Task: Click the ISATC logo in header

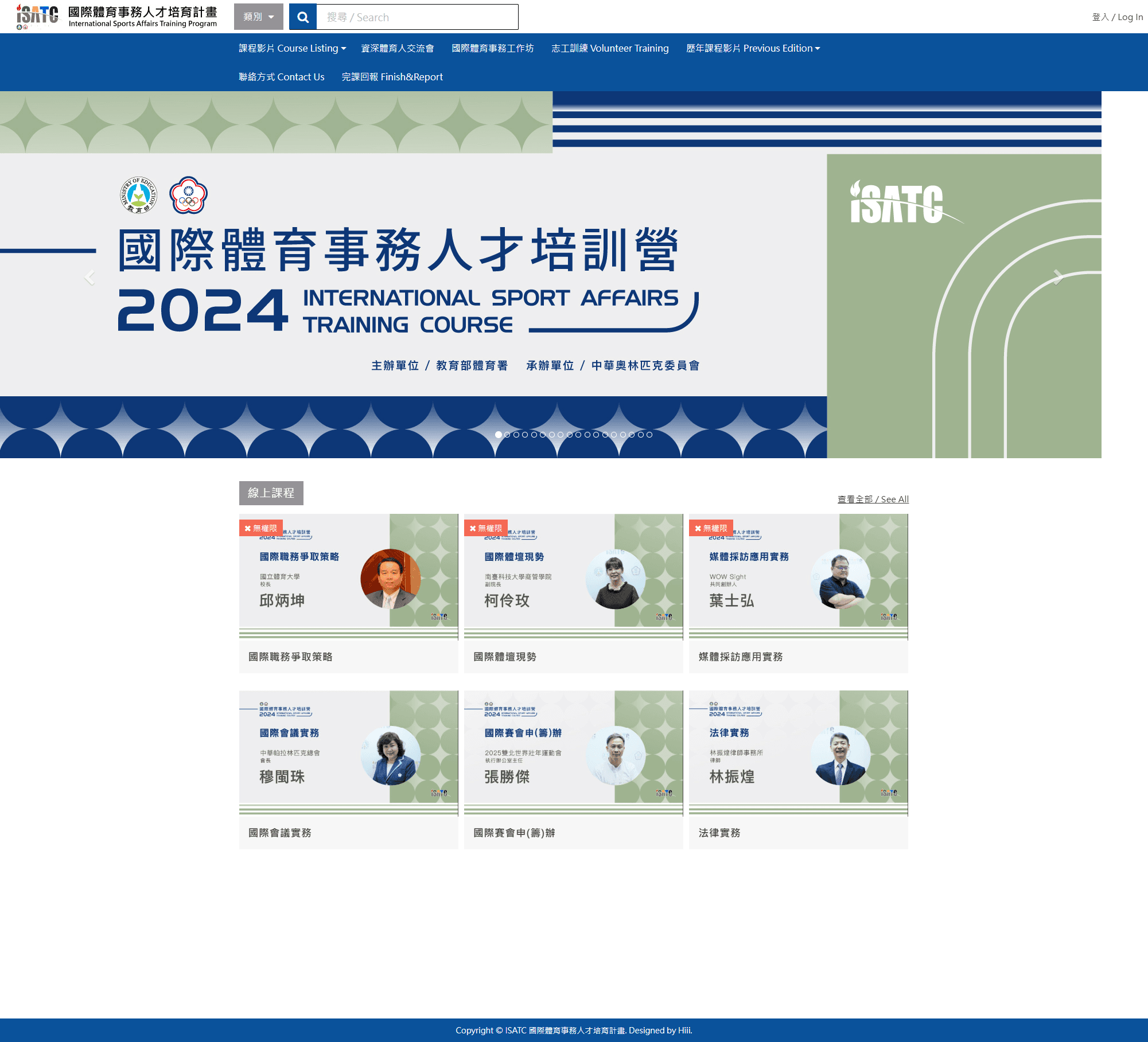Action: point(37,17)
